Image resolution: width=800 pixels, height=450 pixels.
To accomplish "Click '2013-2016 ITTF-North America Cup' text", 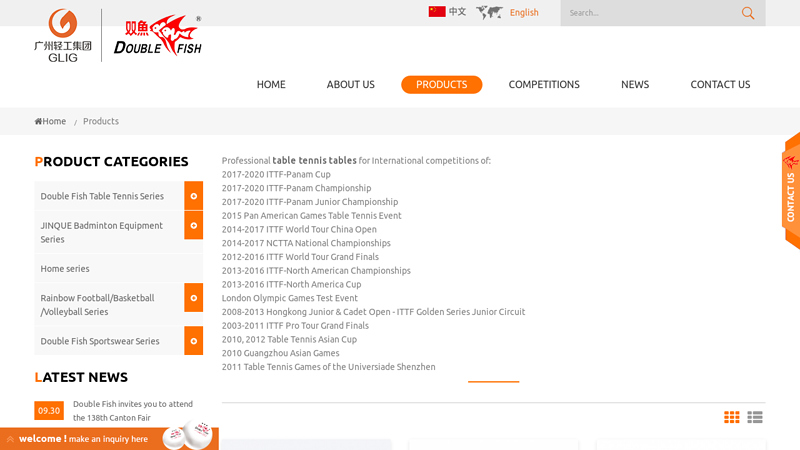I will coord(291,285).
